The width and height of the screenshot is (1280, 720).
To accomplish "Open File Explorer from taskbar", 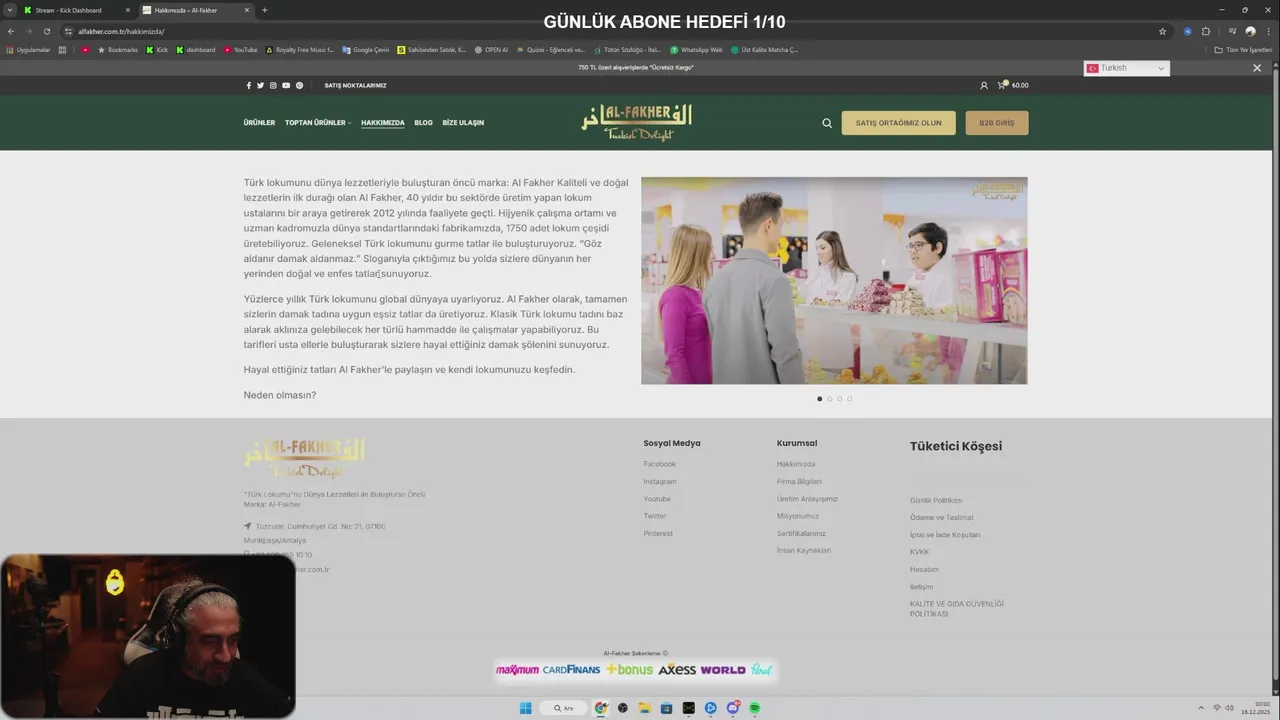I will coord(645,708).
